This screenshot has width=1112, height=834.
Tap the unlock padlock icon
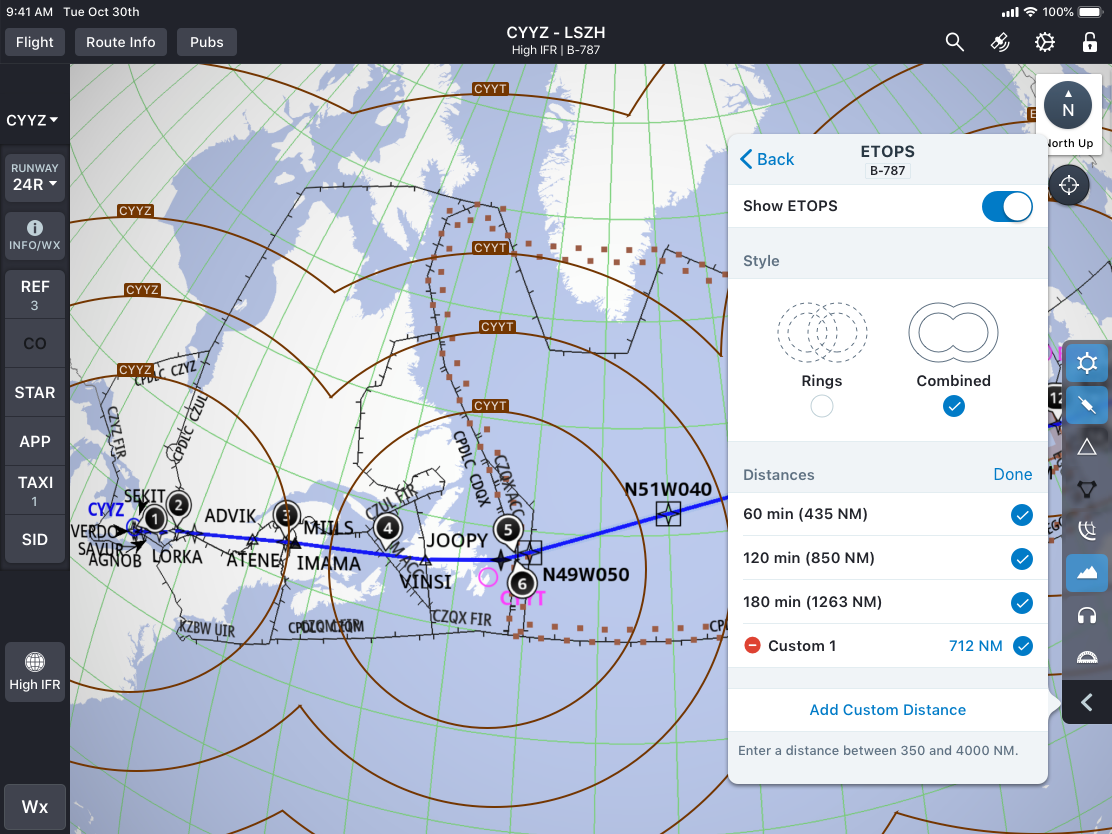click(1090, 42)
